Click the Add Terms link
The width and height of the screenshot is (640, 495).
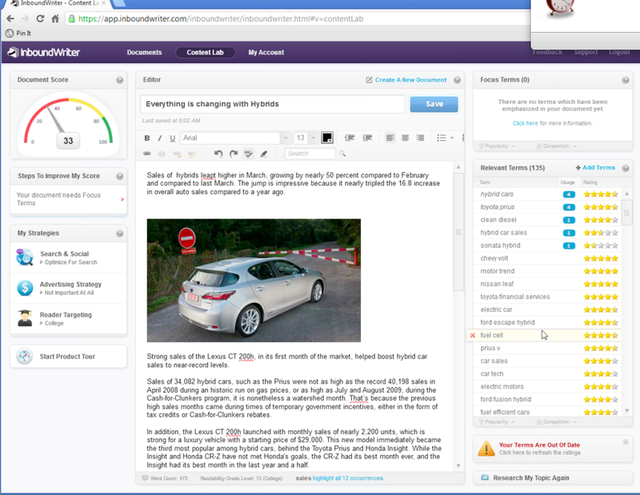click(595, 168)
